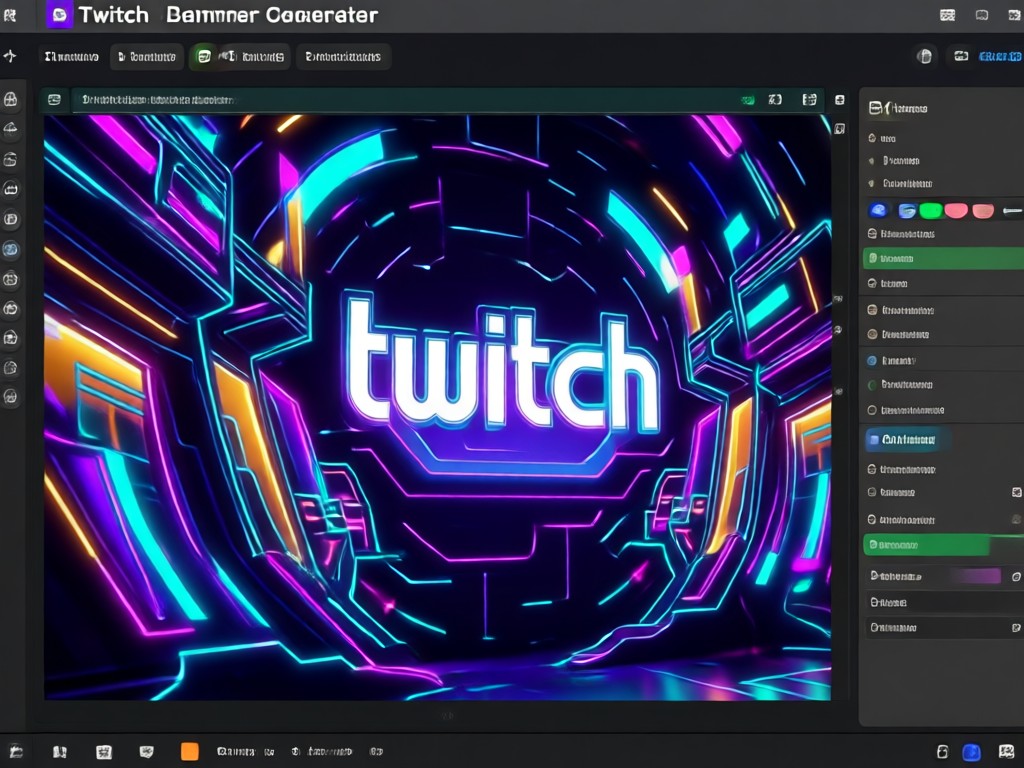
Task: Select the right-panel row with dark green circle
Action: [x=943, y=385]
